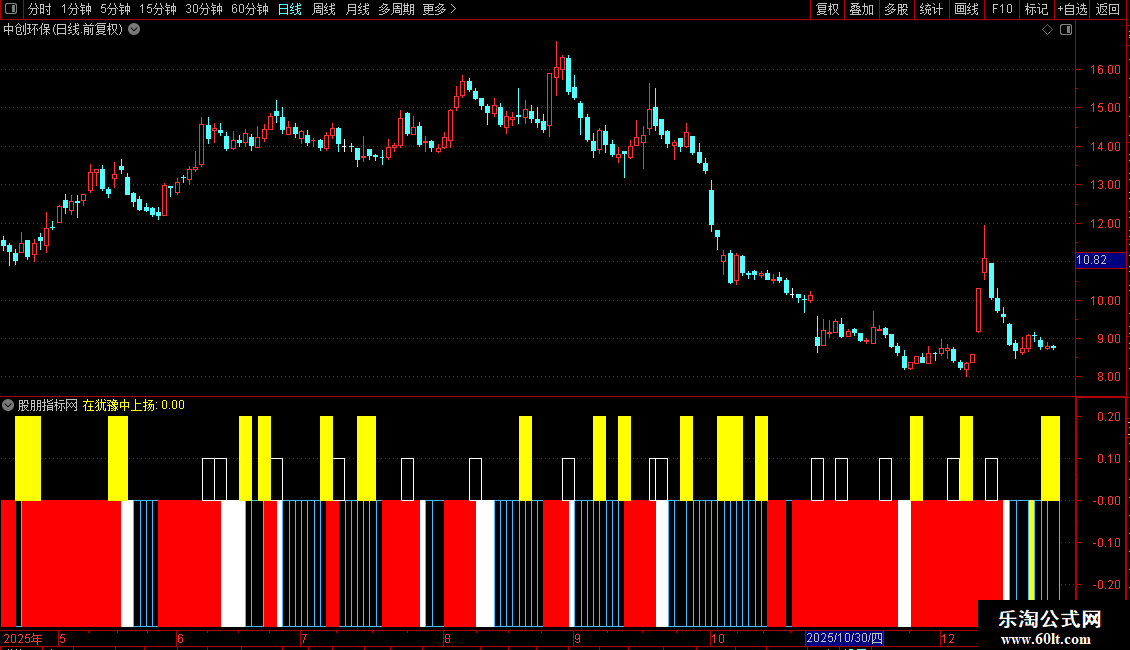Click the 统计 statistics button
This screenshot has height=650, width=1130.
931,9
